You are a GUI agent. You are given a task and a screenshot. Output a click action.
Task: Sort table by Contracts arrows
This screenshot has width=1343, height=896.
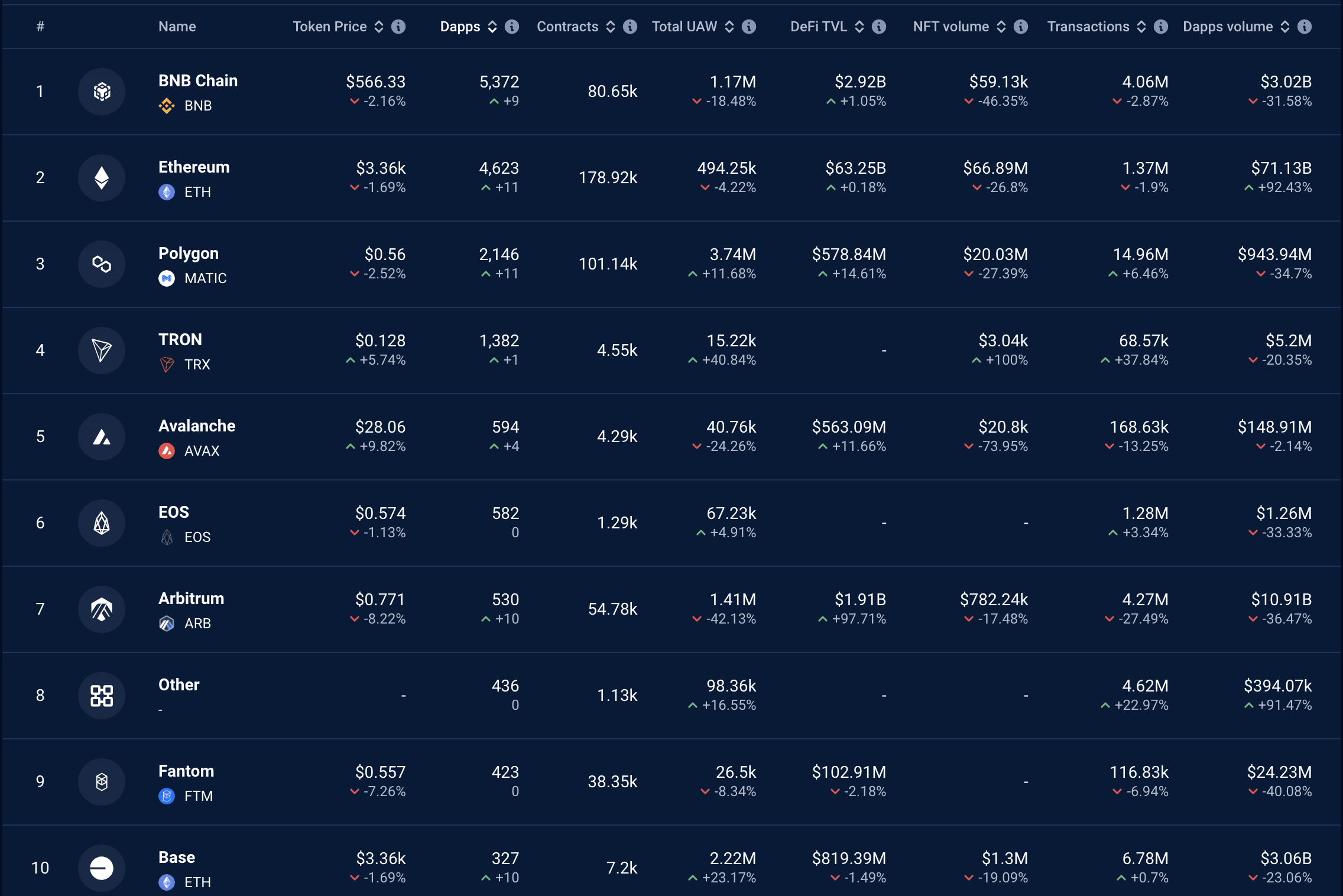point(611,27)
